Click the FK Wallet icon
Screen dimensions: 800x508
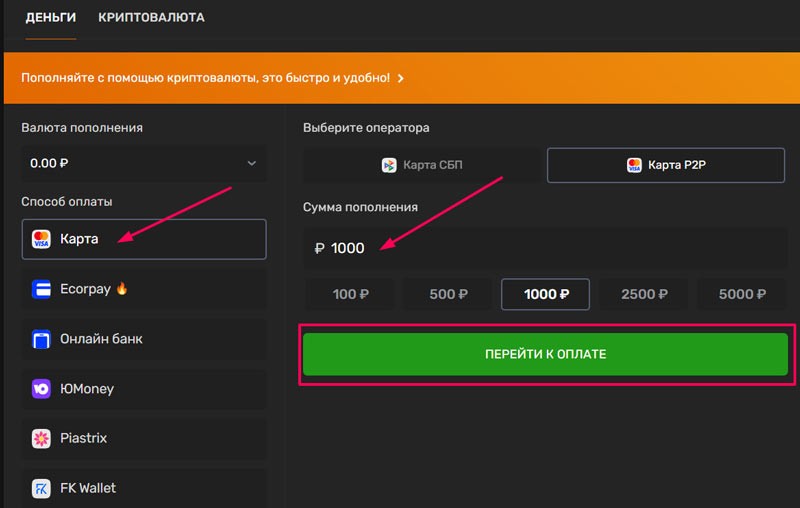click(41, 488)
